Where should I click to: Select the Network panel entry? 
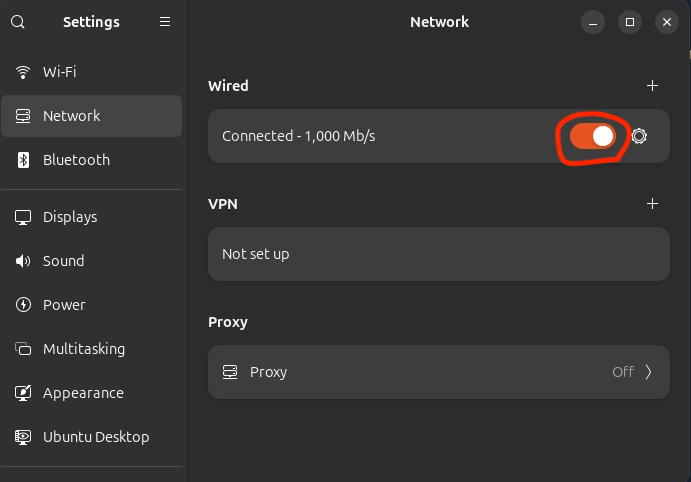pyautogui.click(x=92, y=116)
